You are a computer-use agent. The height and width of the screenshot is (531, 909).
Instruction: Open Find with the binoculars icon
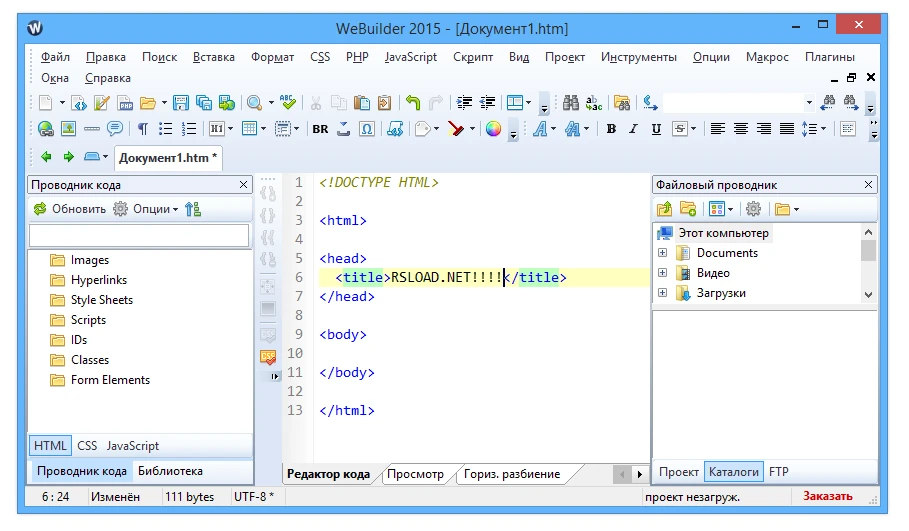click(x=571, y=103)
